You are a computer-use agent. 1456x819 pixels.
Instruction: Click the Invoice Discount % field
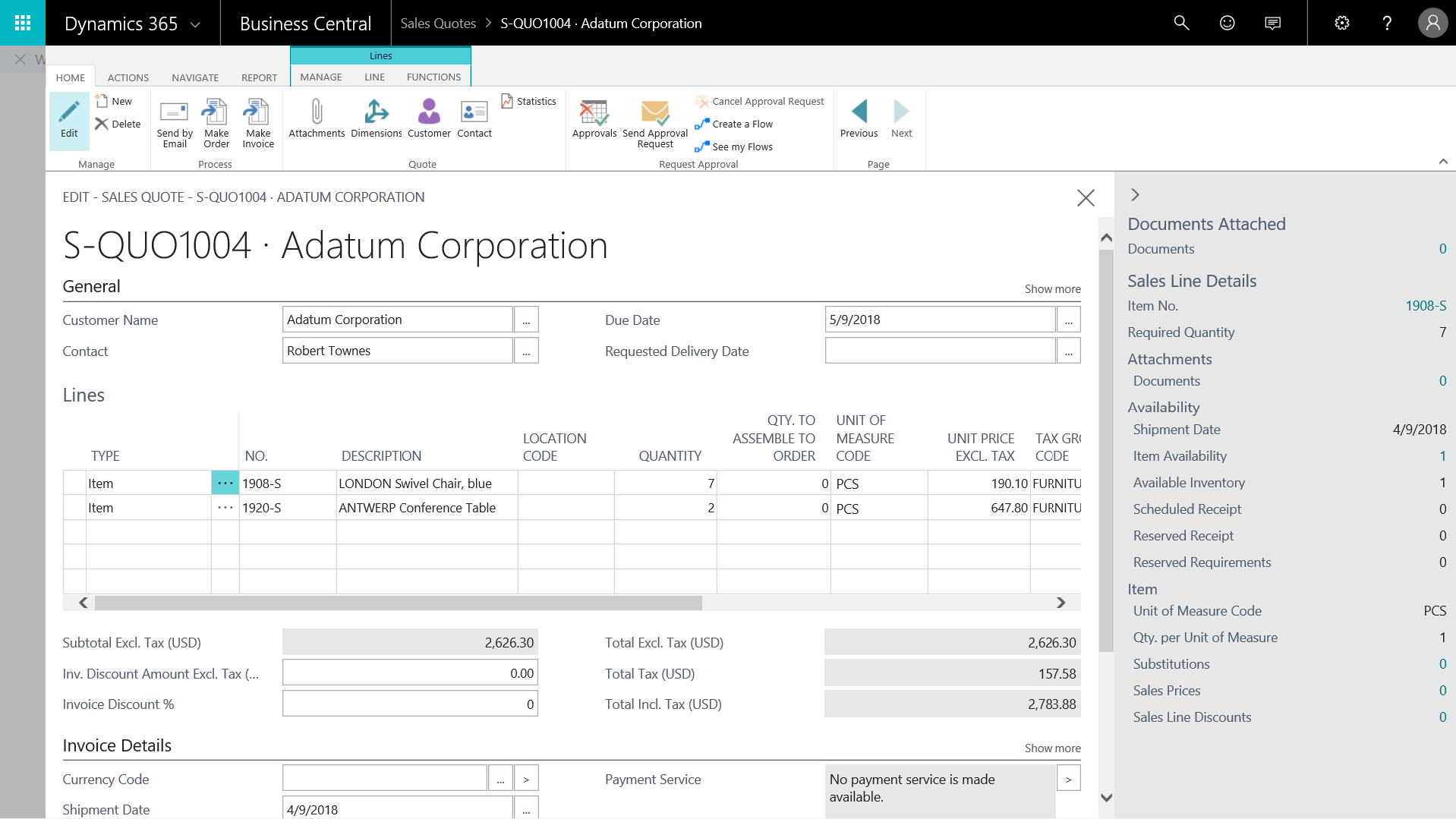pyautogui.click(x=410, y=704)
